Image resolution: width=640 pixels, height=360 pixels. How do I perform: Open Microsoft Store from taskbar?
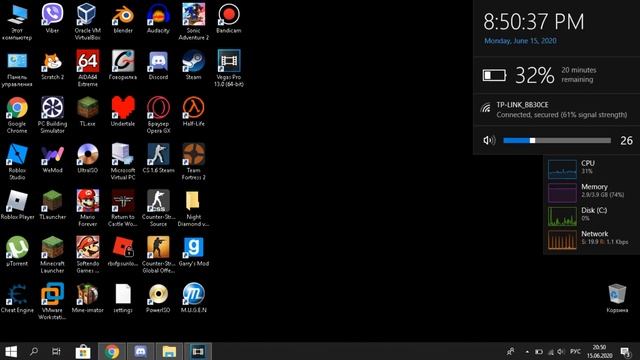(x=83, y=351)
